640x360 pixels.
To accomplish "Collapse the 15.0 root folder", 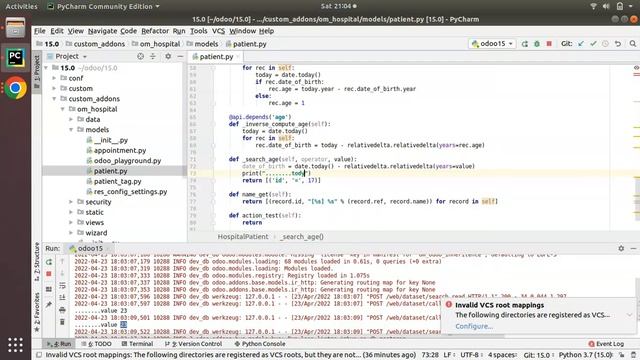I will 46,68.
